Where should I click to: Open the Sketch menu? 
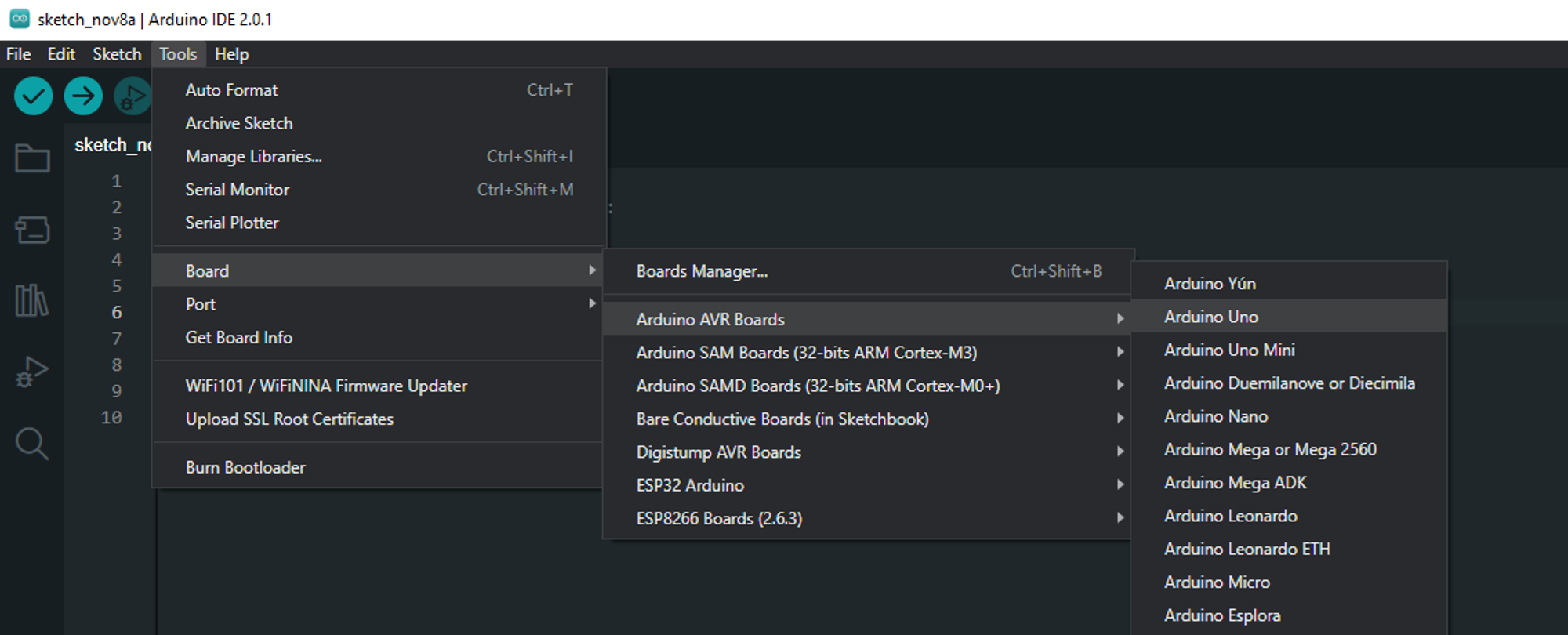click(x=117, y=54)
